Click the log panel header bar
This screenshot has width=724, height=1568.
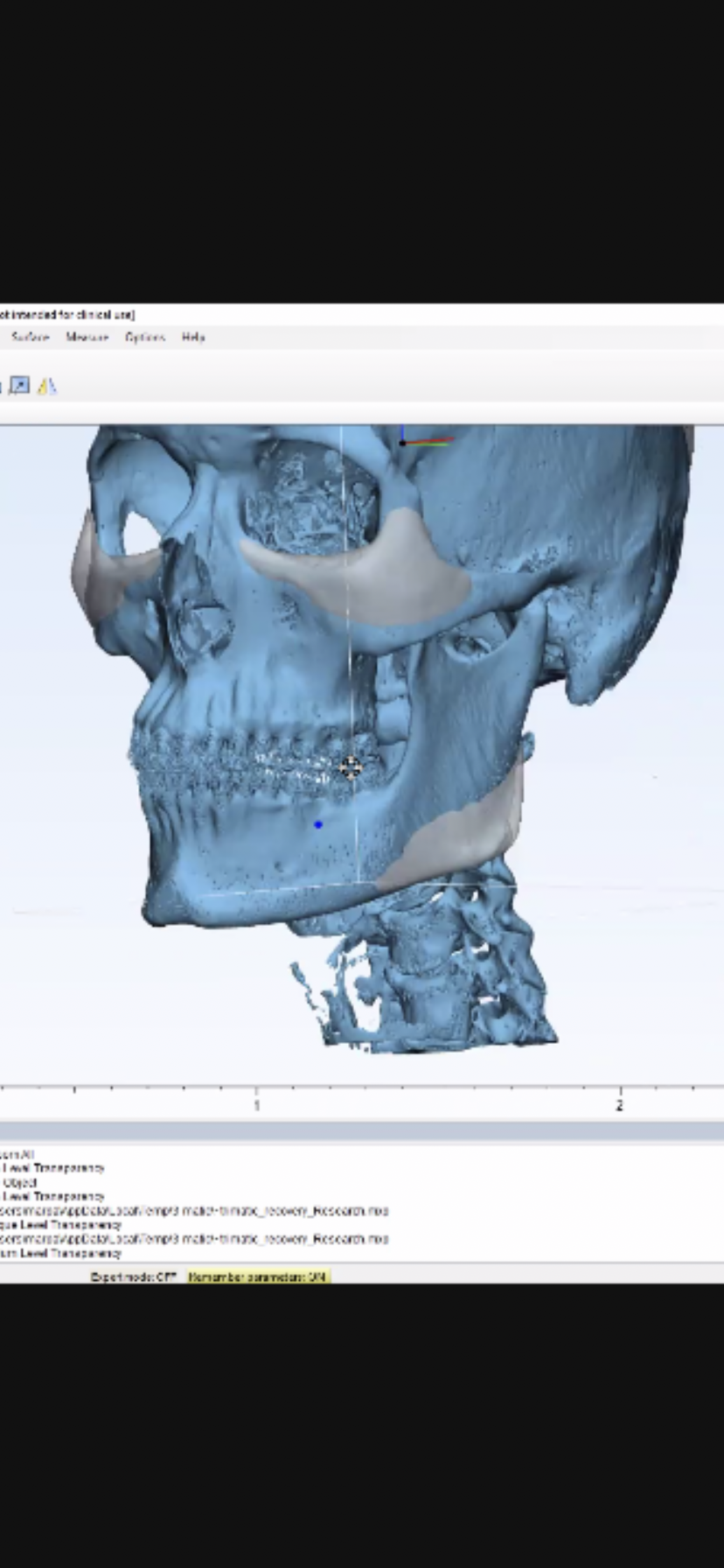pyautogui.click(x=362, y=1131)
